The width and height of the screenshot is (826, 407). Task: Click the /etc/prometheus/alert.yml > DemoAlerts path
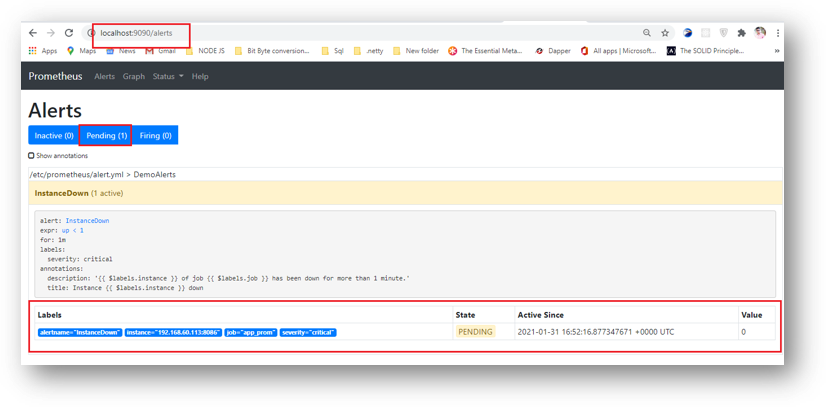point(103,174)
